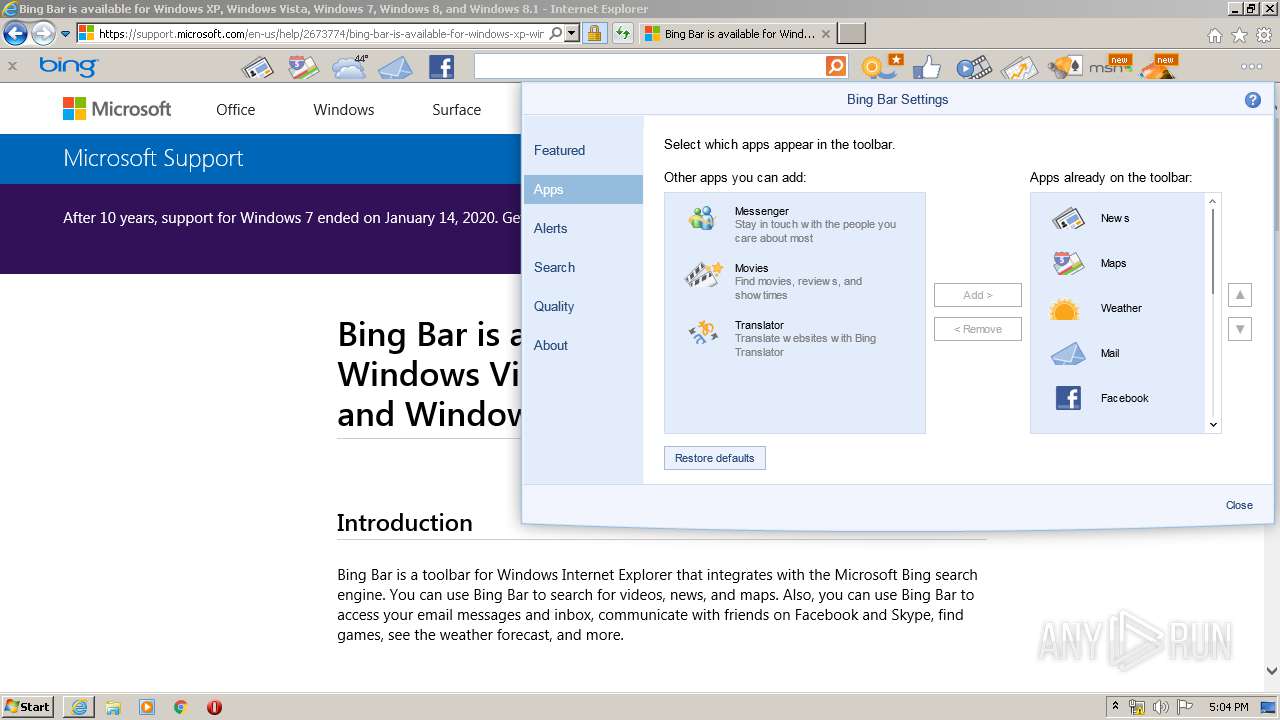Select the News icon in toolbar apps list
This screenshot has height=720, width=1280.
pyautogui.click(x=1068, y=218)
